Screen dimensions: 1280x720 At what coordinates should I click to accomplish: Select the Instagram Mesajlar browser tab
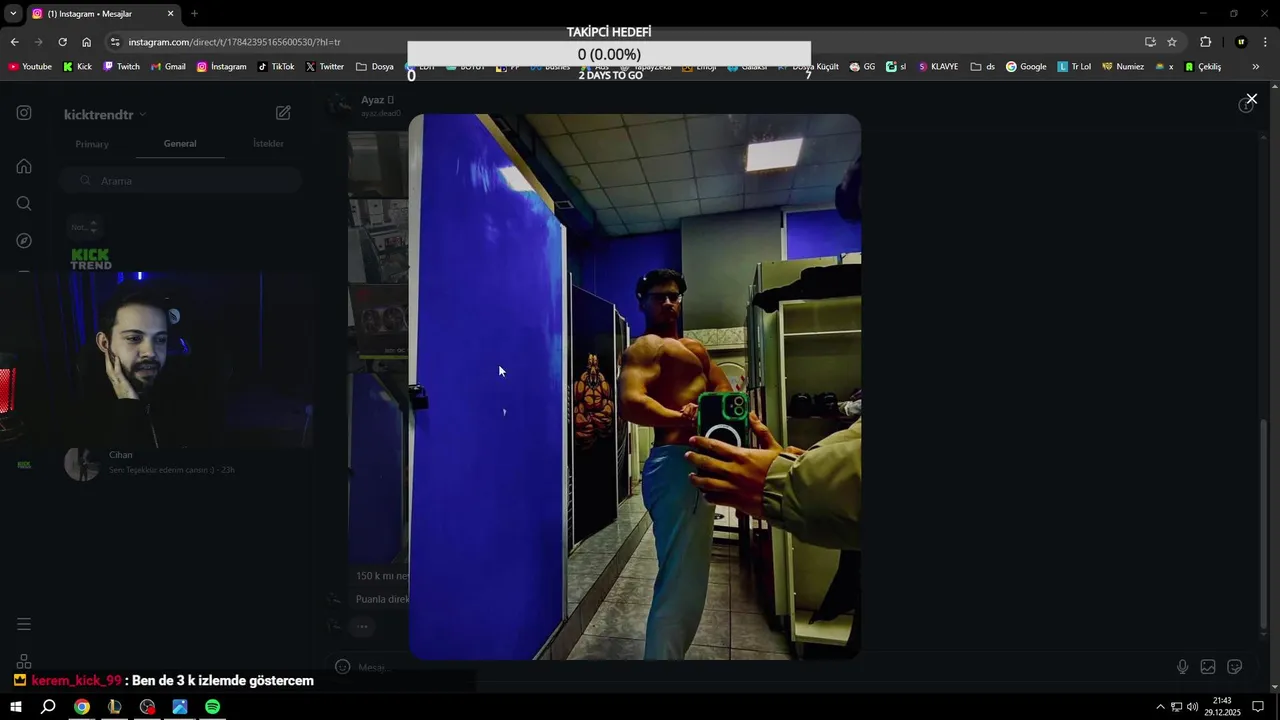(103, 13)
